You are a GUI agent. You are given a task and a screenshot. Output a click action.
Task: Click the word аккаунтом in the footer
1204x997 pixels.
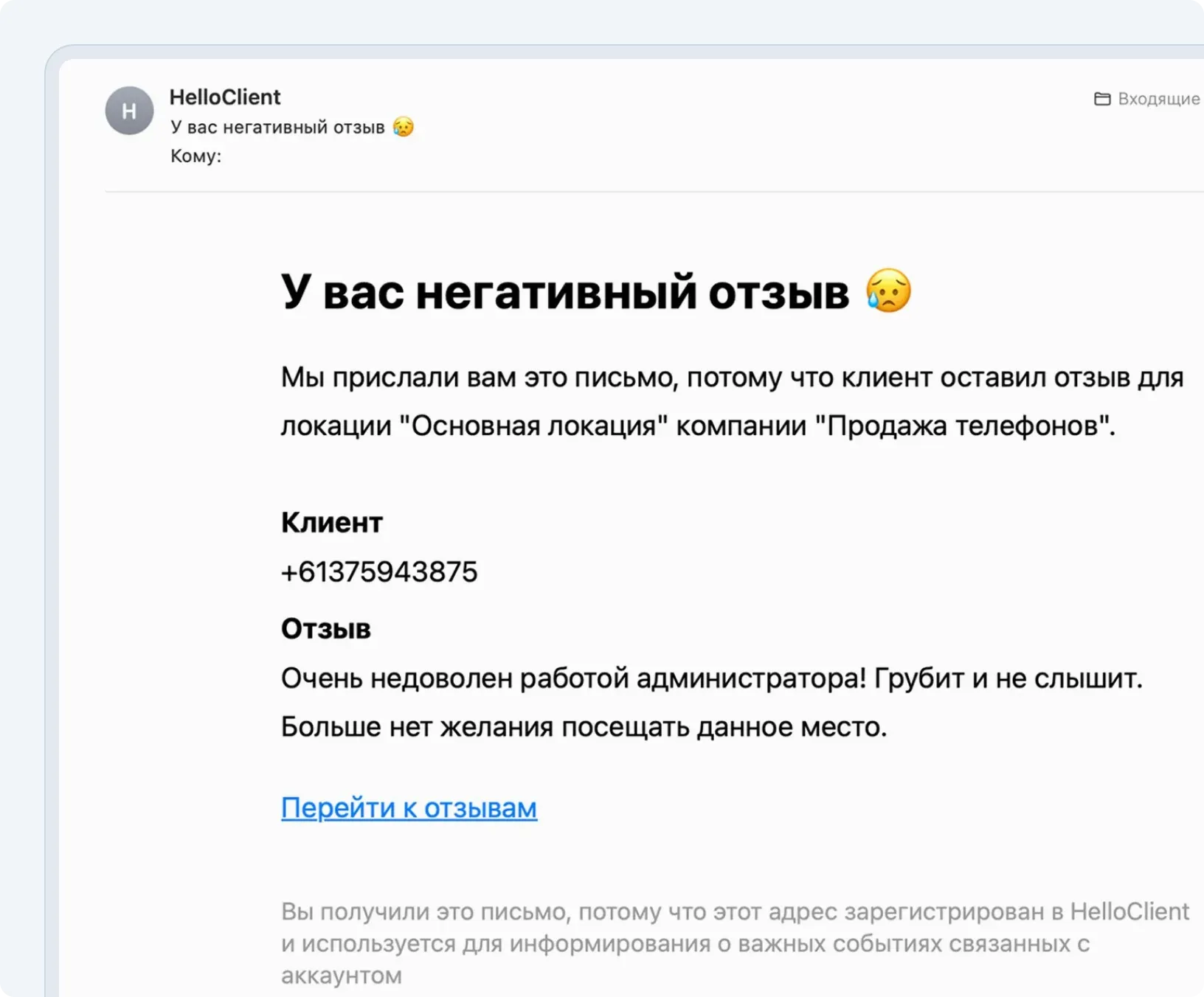point(340,975)
